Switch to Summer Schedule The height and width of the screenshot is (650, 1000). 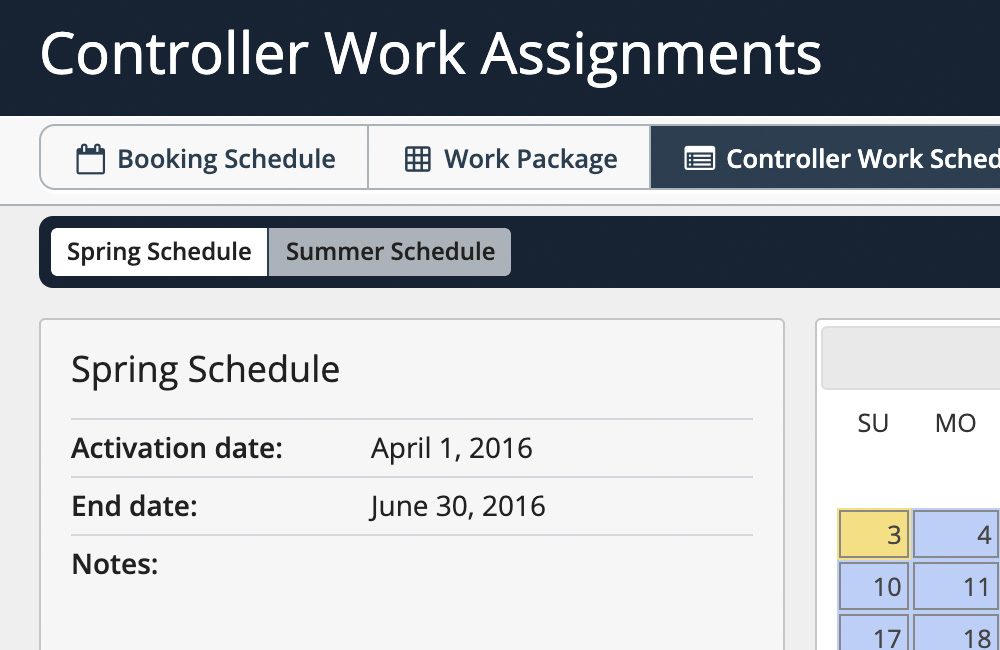(390, 252)
